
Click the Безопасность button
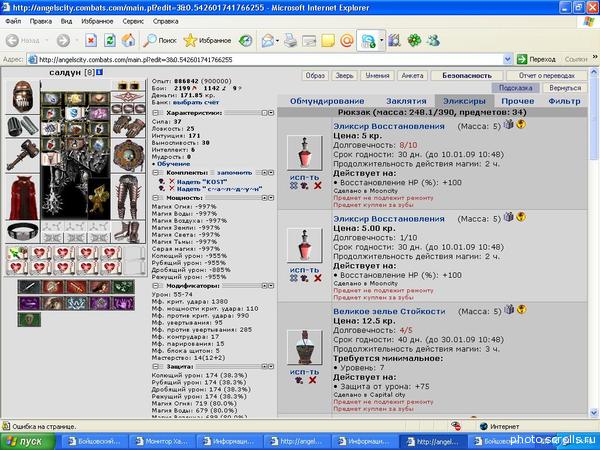click(467, 75)
